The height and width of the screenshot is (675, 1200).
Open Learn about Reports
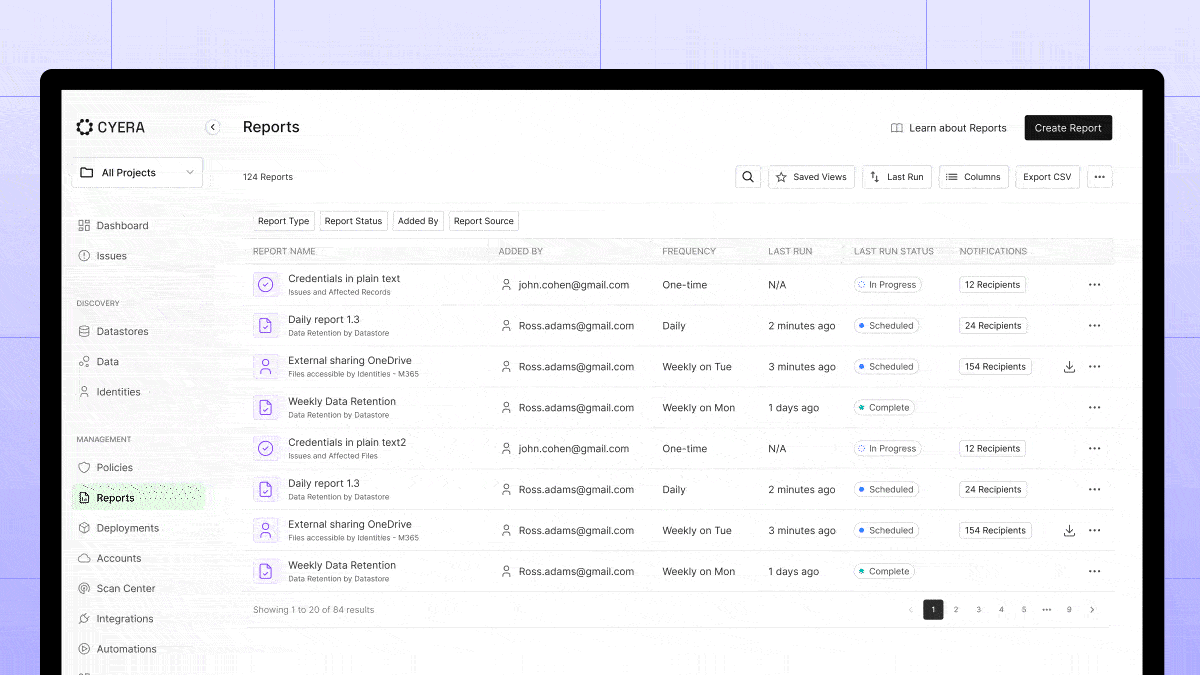click(948, 127)
